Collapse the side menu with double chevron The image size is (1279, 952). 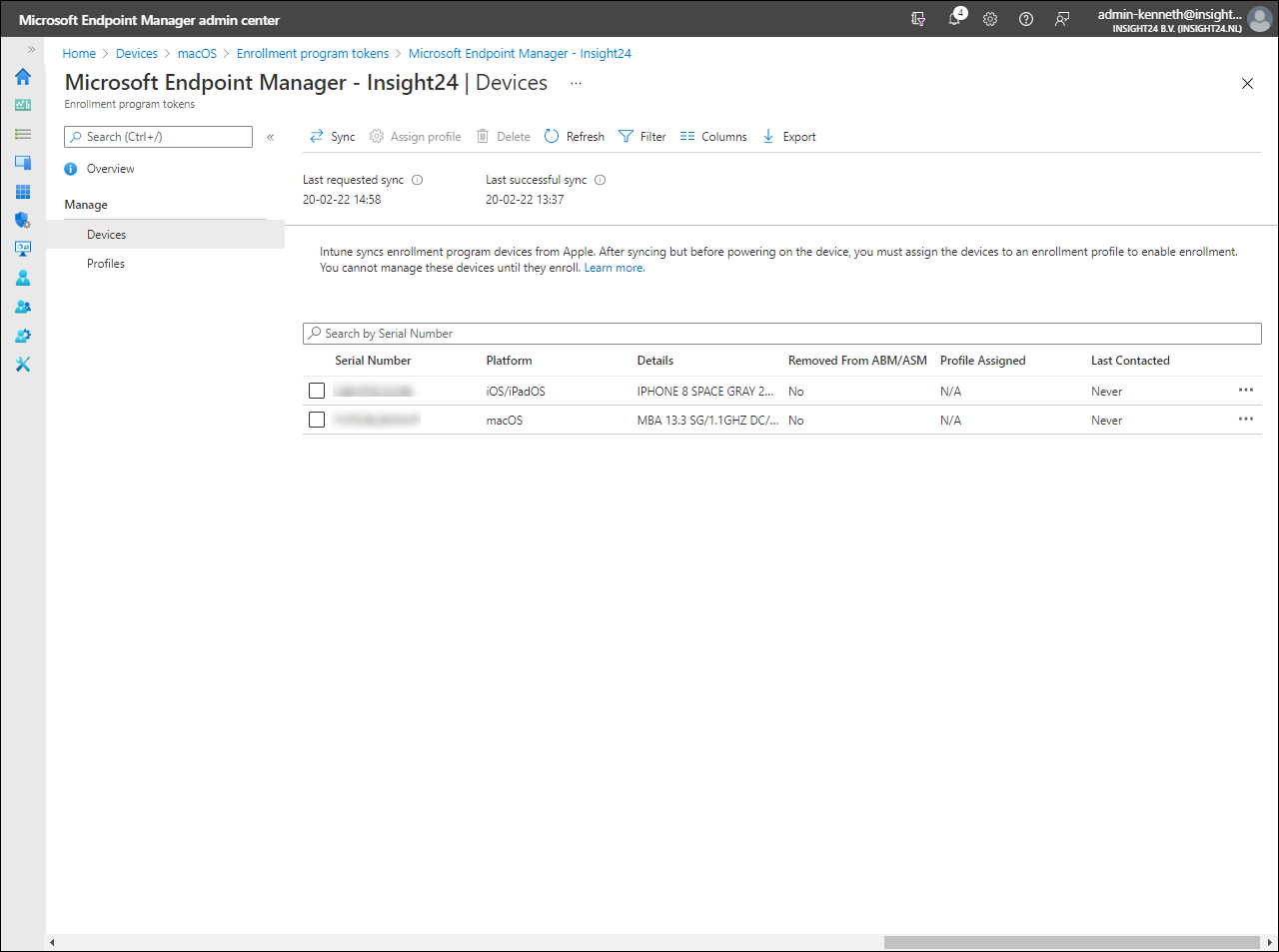pyautogui.click(x=270, y=137)
